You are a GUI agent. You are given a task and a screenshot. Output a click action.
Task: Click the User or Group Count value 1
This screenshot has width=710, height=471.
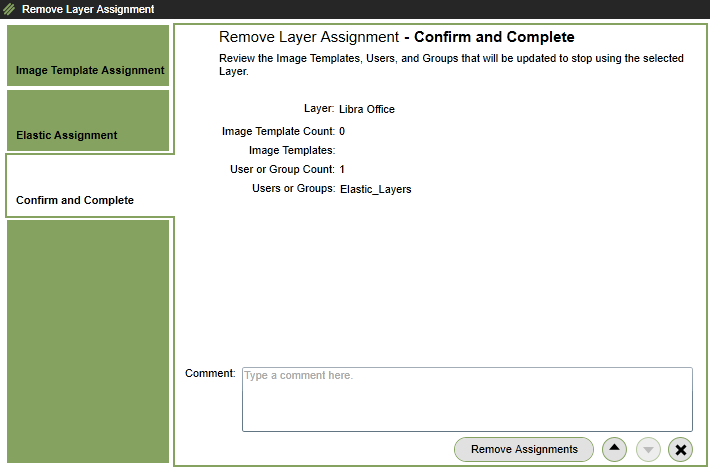[x=342, y=169]
